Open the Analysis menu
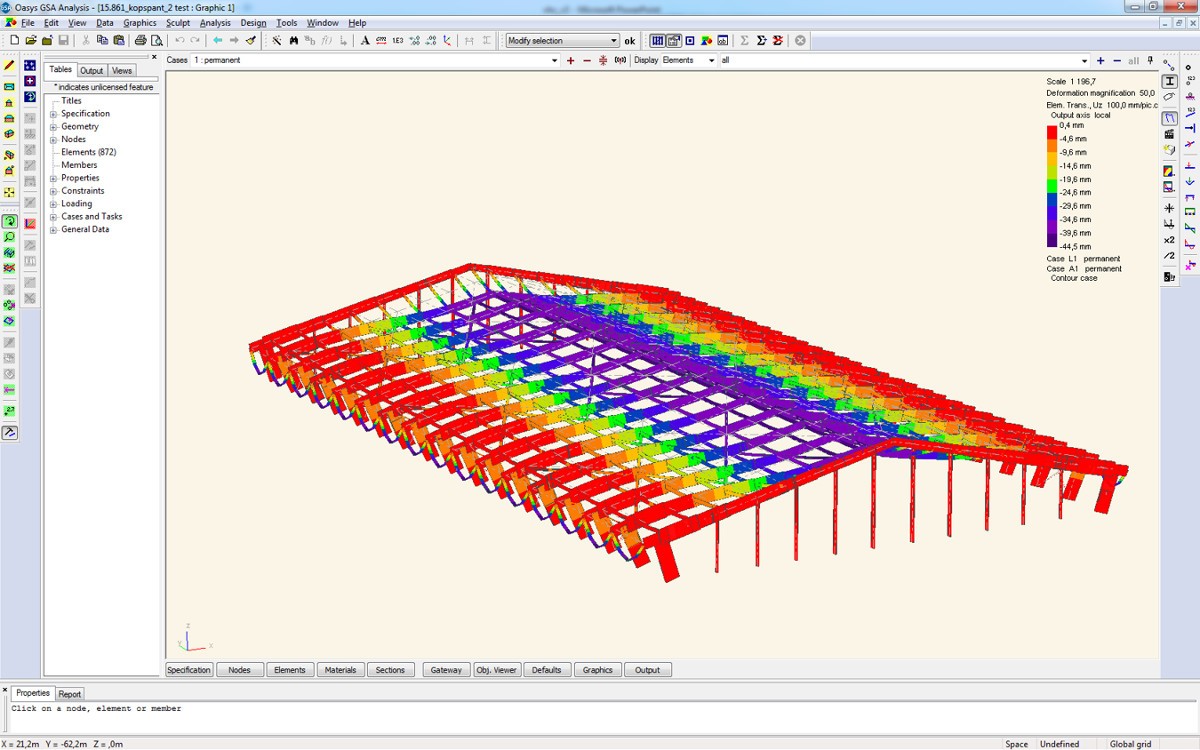Viewport: 1200px width, 750px height. point(214,23)
